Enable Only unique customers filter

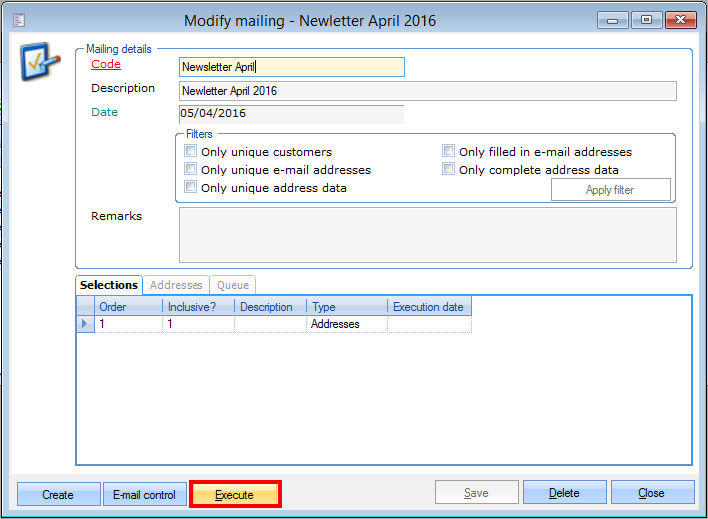pos(191,152)
